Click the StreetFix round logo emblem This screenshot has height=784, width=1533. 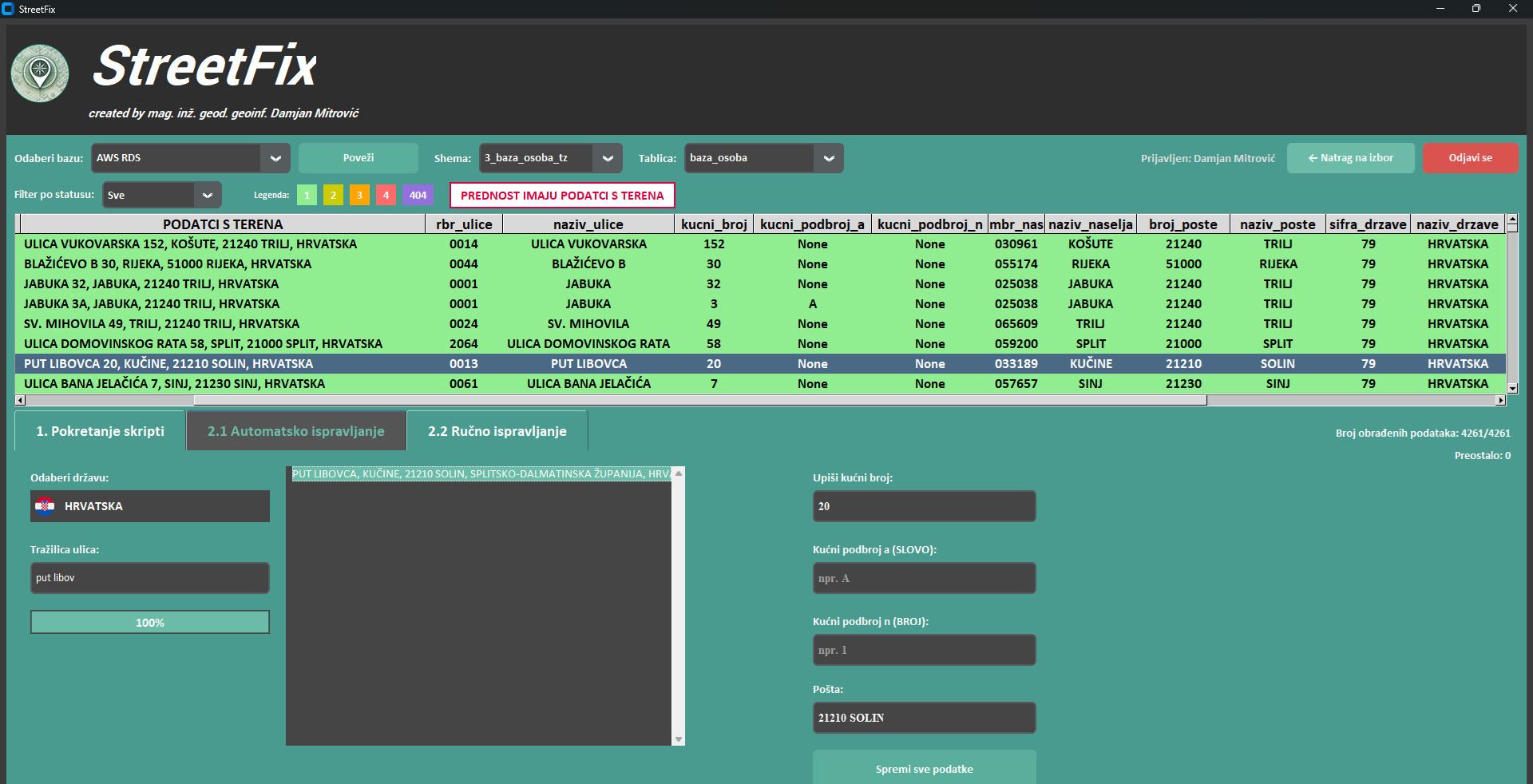[x=40, y=73]
